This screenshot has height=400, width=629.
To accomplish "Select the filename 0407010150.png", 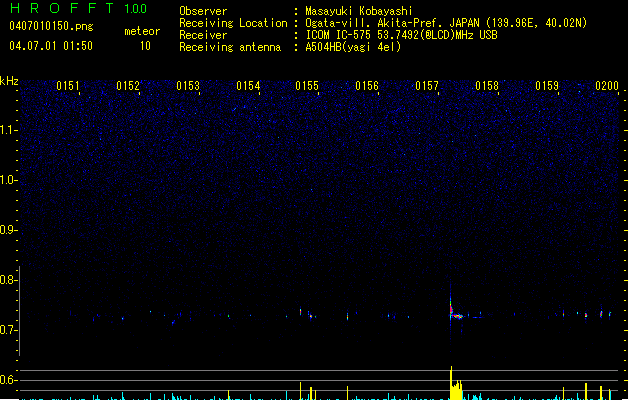I will [x=51, y=26].
